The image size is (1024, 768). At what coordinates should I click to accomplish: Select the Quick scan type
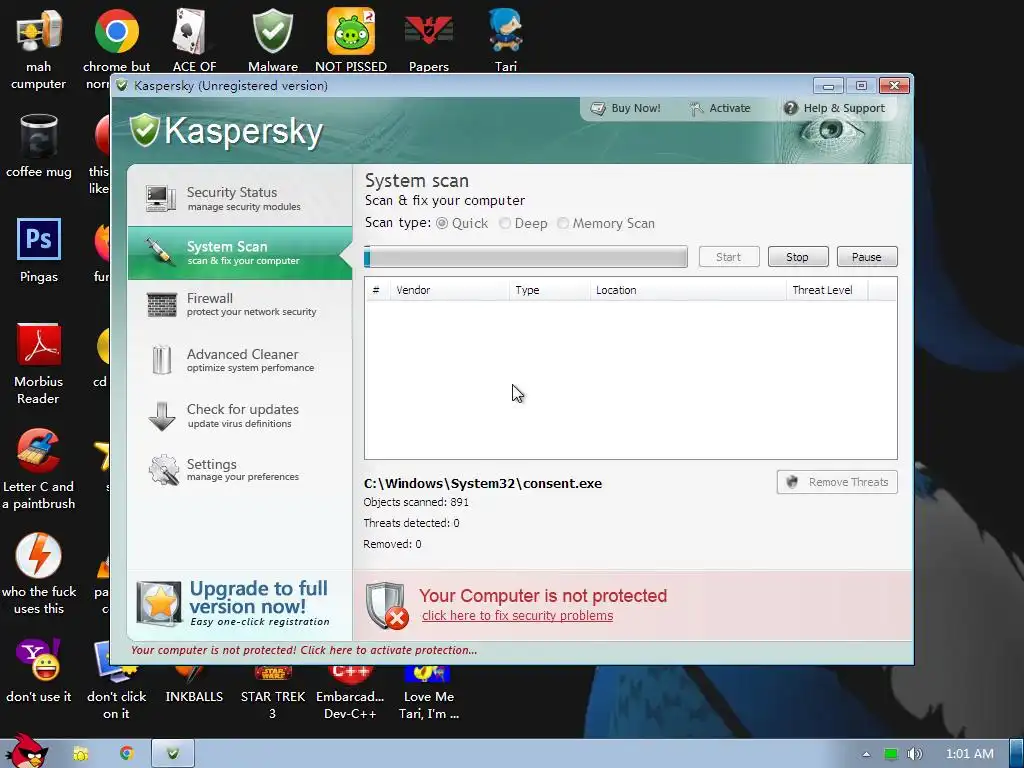[x=442, y=223]
